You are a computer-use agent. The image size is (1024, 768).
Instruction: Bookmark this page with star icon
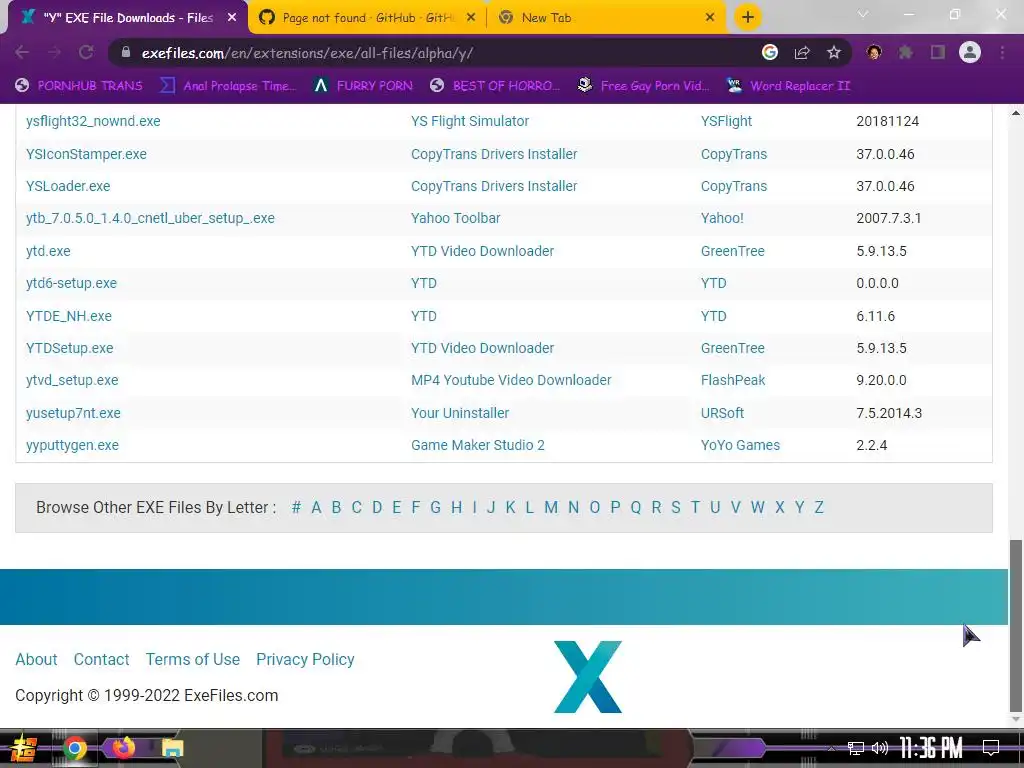[x=834, y=53]
